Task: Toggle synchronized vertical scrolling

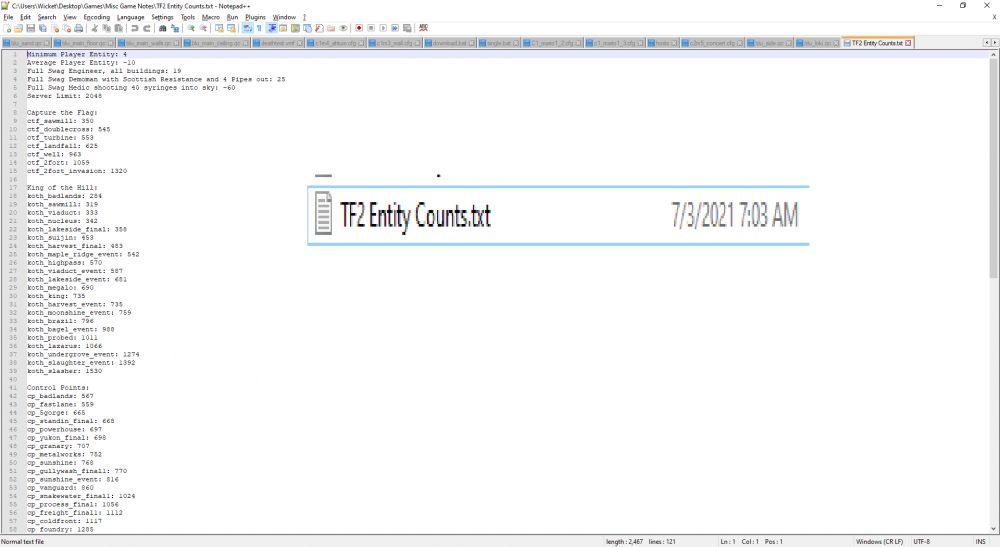Action: pyautogui.click(x=219, y=28)
